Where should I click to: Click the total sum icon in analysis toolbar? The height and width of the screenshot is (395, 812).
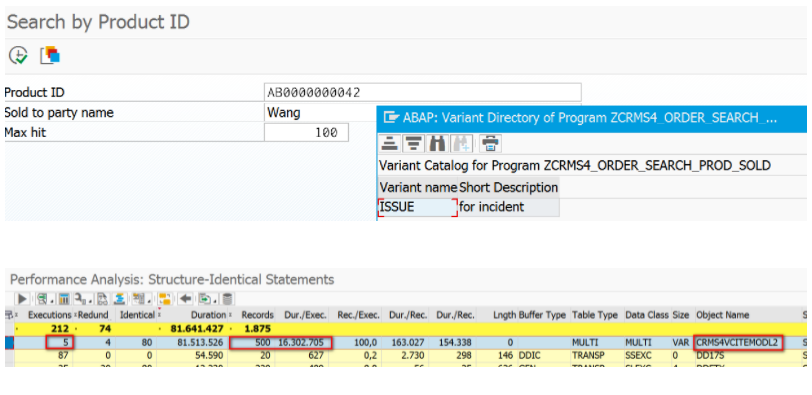120,299
